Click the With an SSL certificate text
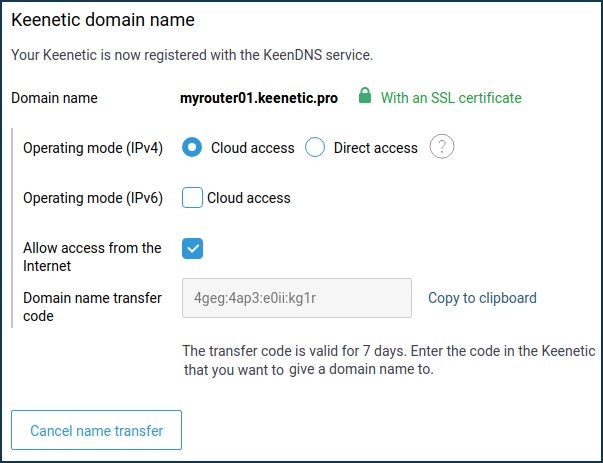Screen dimensions: 603x463 (x=451, y=98)
